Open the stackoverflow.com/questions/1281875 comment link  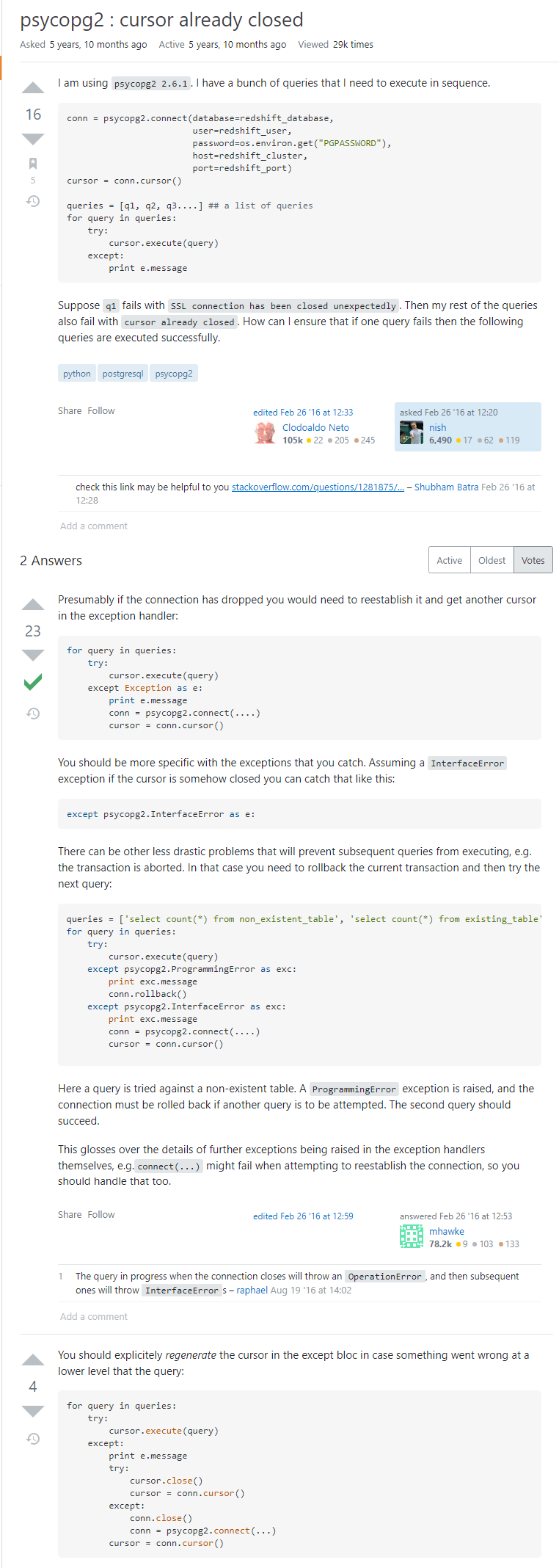point(318,487)
